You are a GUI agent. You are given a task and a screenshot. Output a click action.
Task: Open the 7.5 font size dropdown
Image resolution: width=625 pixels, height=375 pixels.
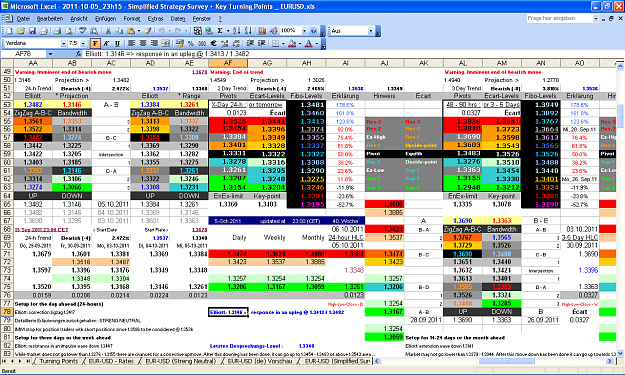point(83,43)
